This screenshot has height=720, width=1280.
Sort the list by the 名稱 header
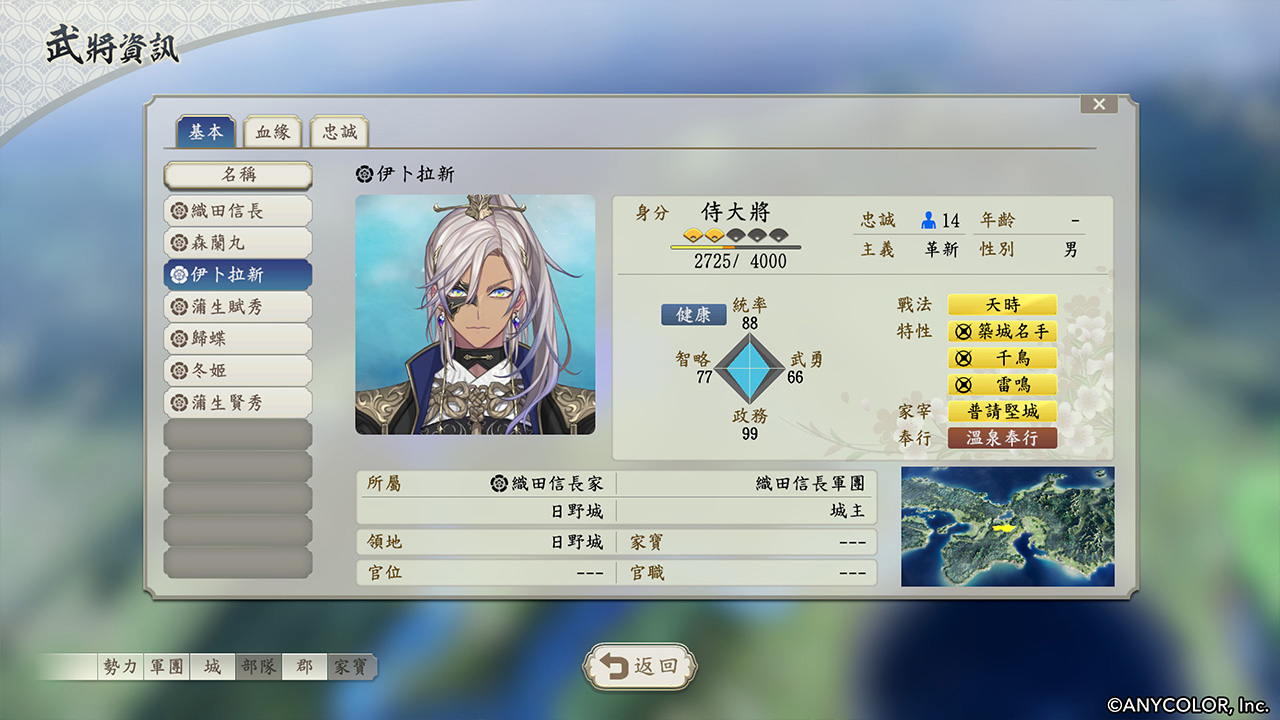pos(238,175)
